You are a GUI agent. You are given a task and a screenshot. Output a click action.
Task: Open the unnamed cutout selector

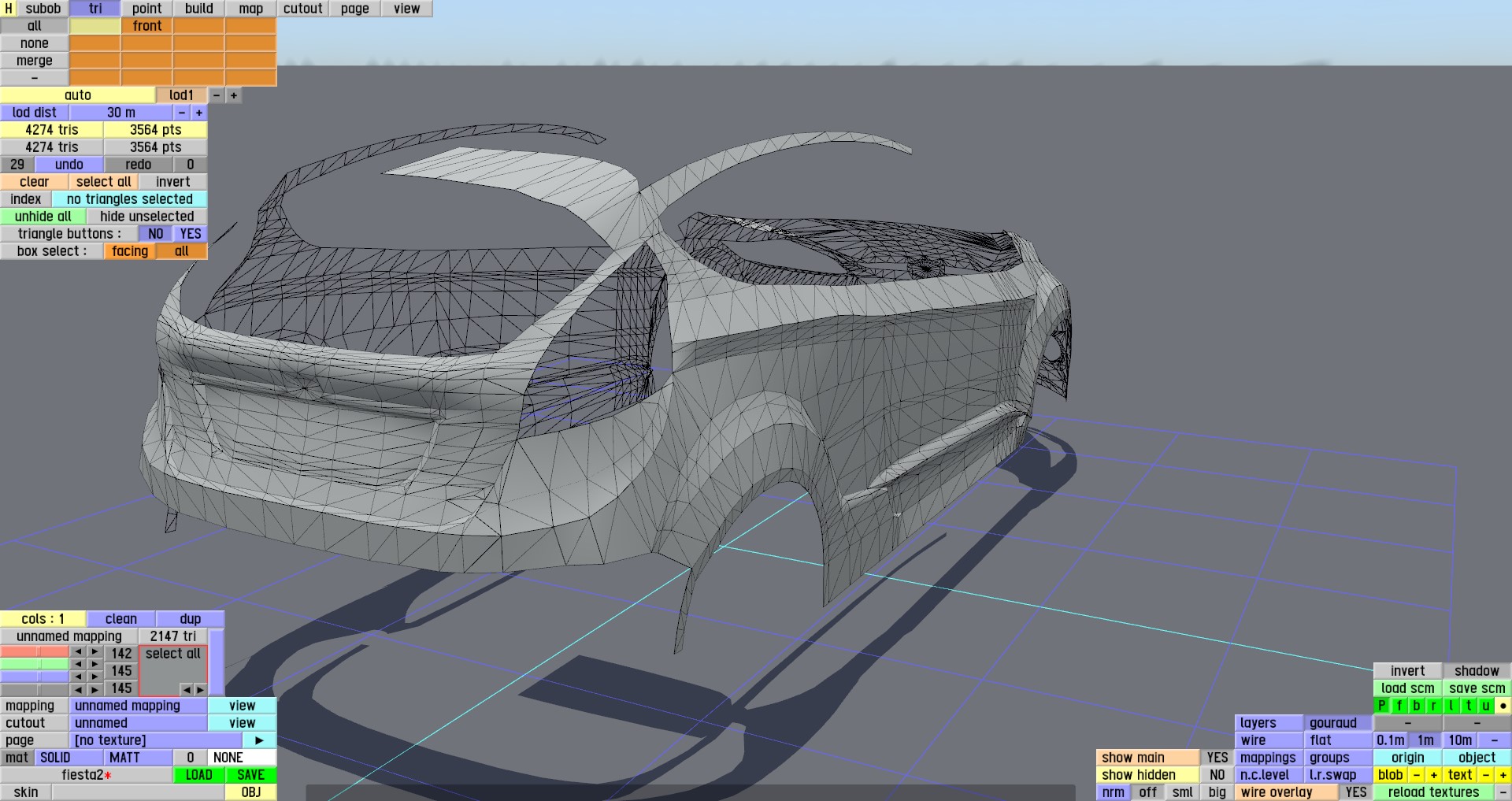tap(138, 723)
